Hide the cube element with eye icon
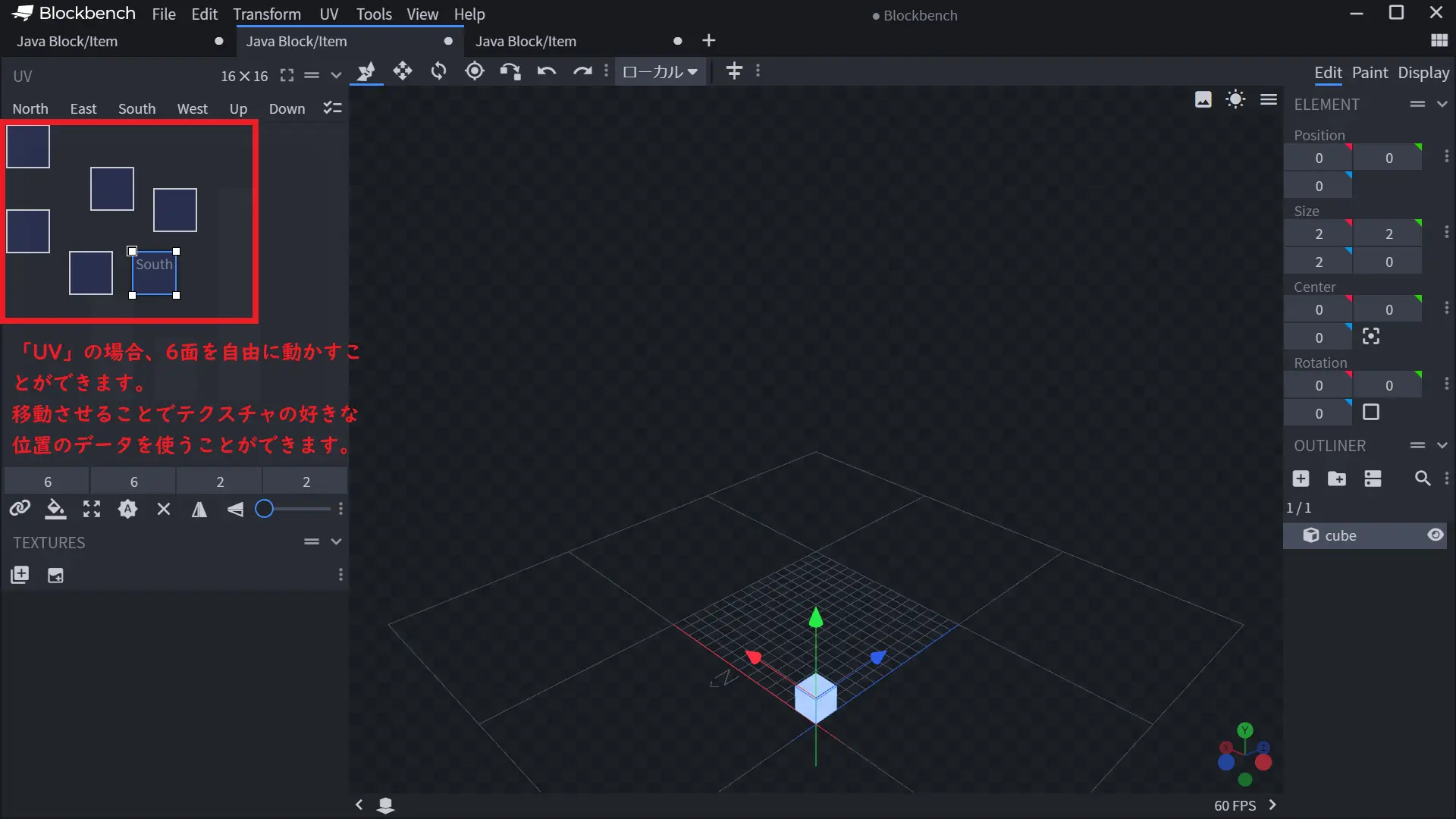Image resolution: width=1456 pixels, height=819 pixels. pyautogui.click(x=1435, y=535)
